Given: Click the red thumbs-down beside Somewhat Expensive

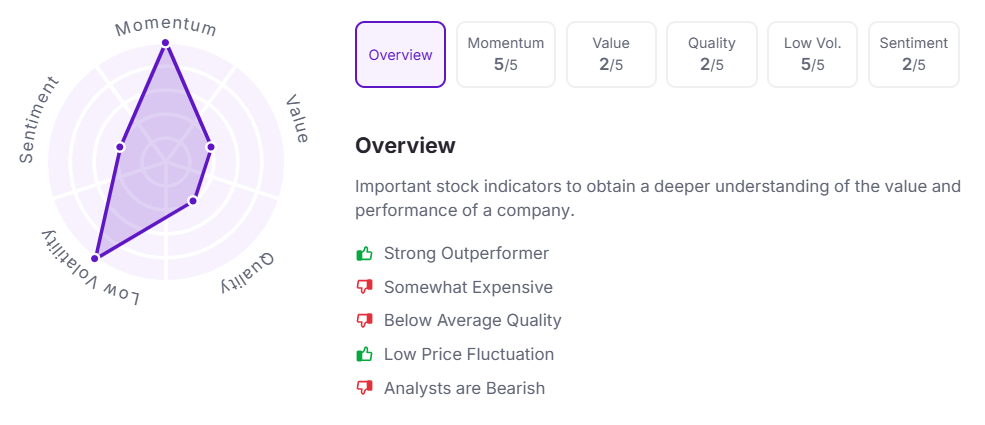Looking at the screenshot, I should 364,288.
